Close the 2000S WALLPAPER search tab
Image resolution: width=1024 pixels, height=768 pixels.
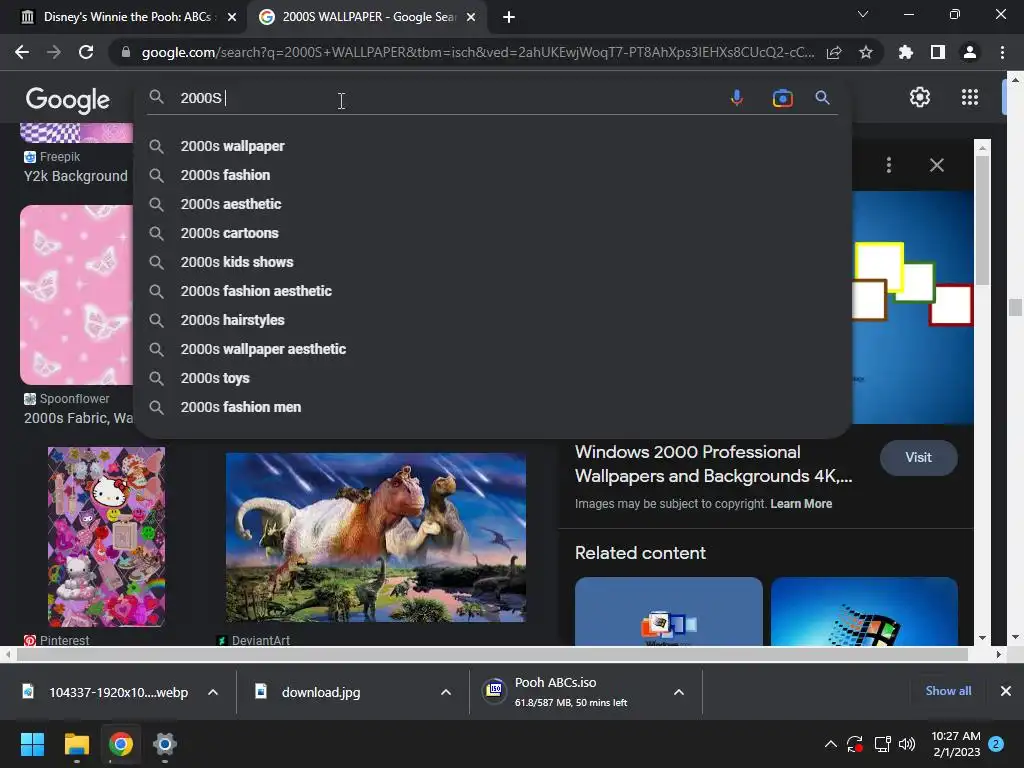point(471,17)
